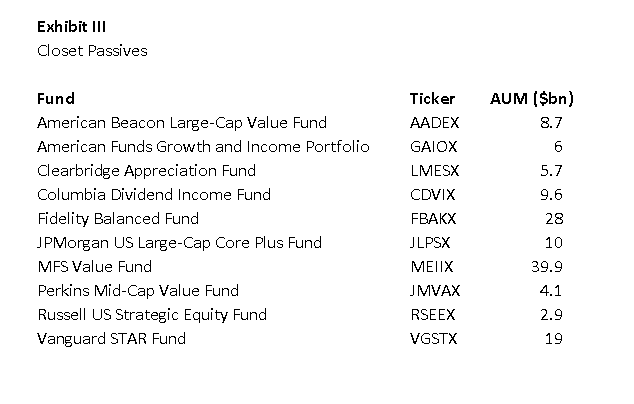Select American Funds Growth and Income Portfolio
634x404 pixels.
pos(203,147)
